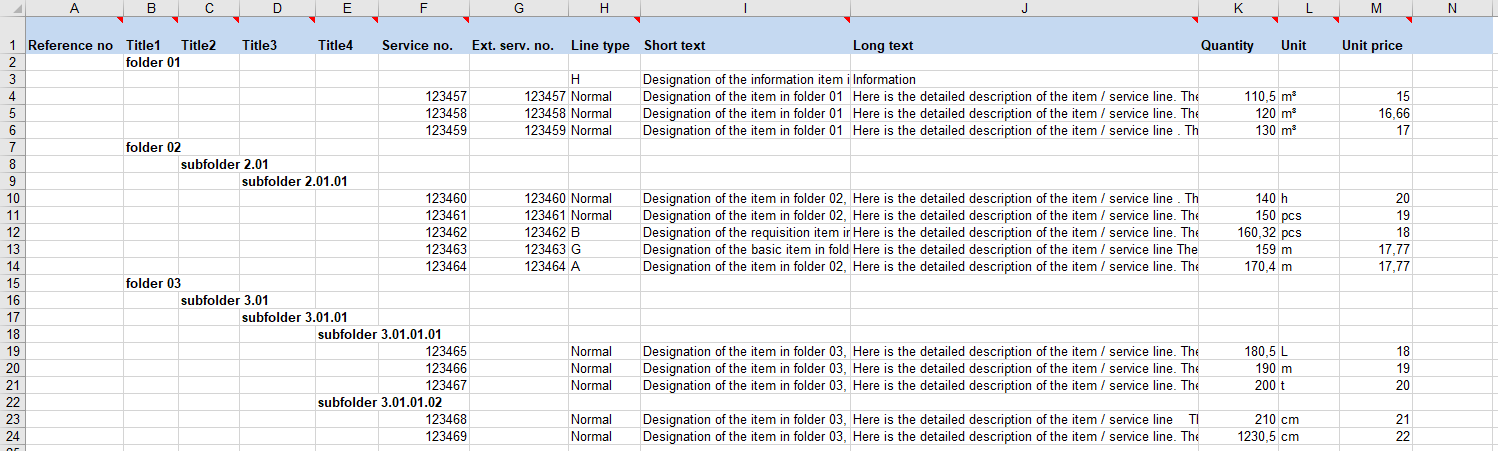
Task: Click the "Reference no" header cell
Action: (x=74, y=45)
